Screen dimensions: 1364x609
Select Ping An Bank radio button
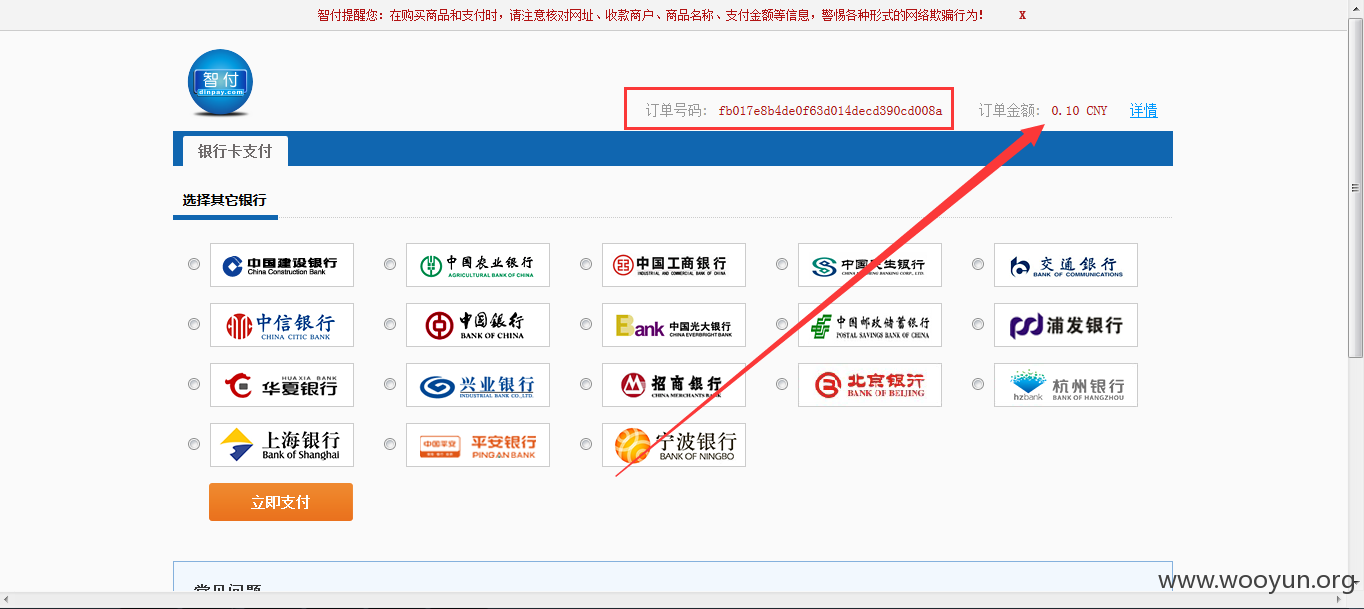390,445
